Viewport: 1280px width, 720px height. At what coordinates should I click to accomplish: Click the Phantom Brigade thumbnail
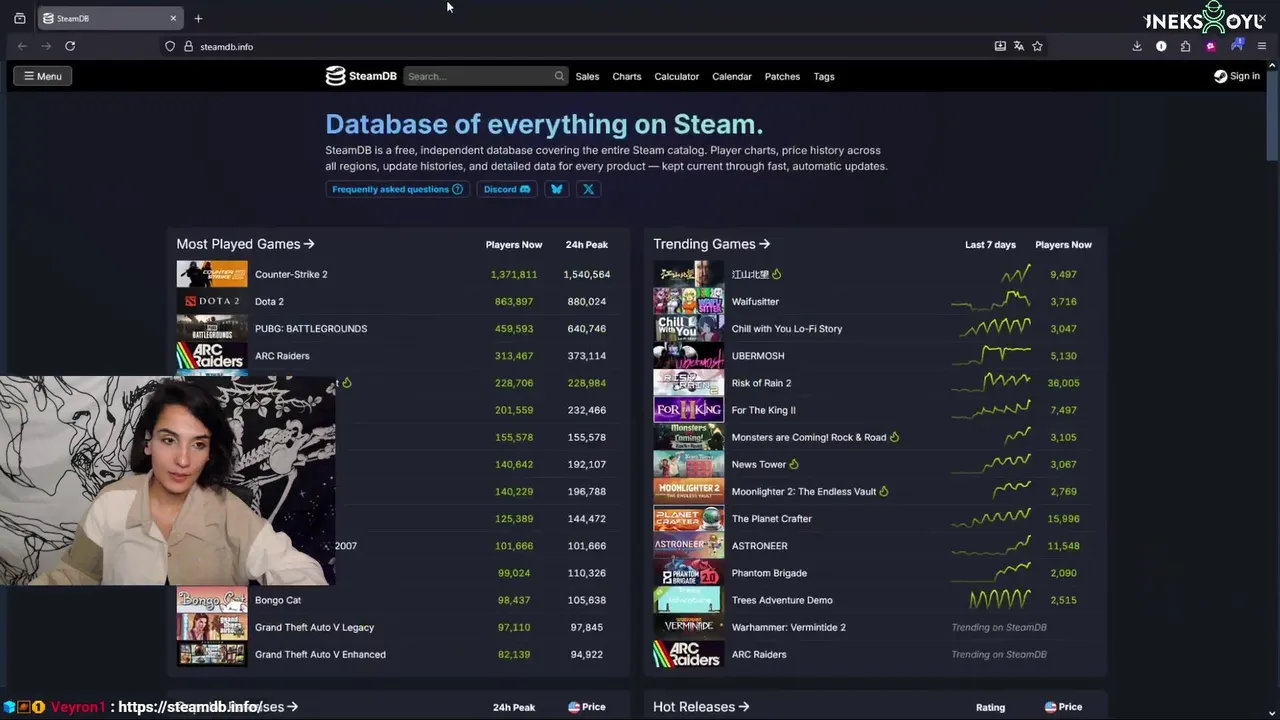688,573
